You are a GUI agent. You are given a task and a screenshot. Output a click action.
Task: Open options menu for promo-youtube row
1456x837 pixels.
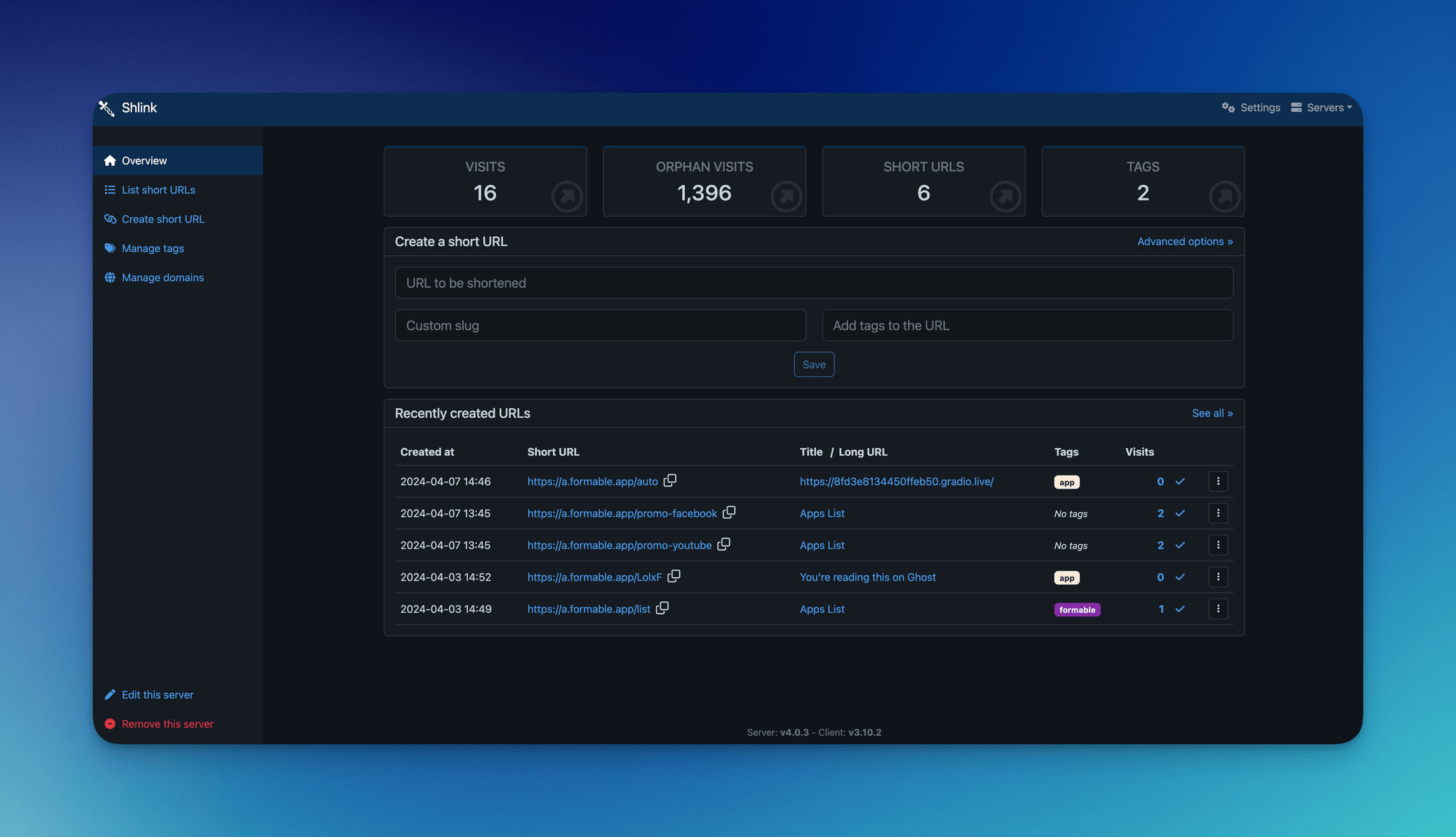tap(1218, 545)
